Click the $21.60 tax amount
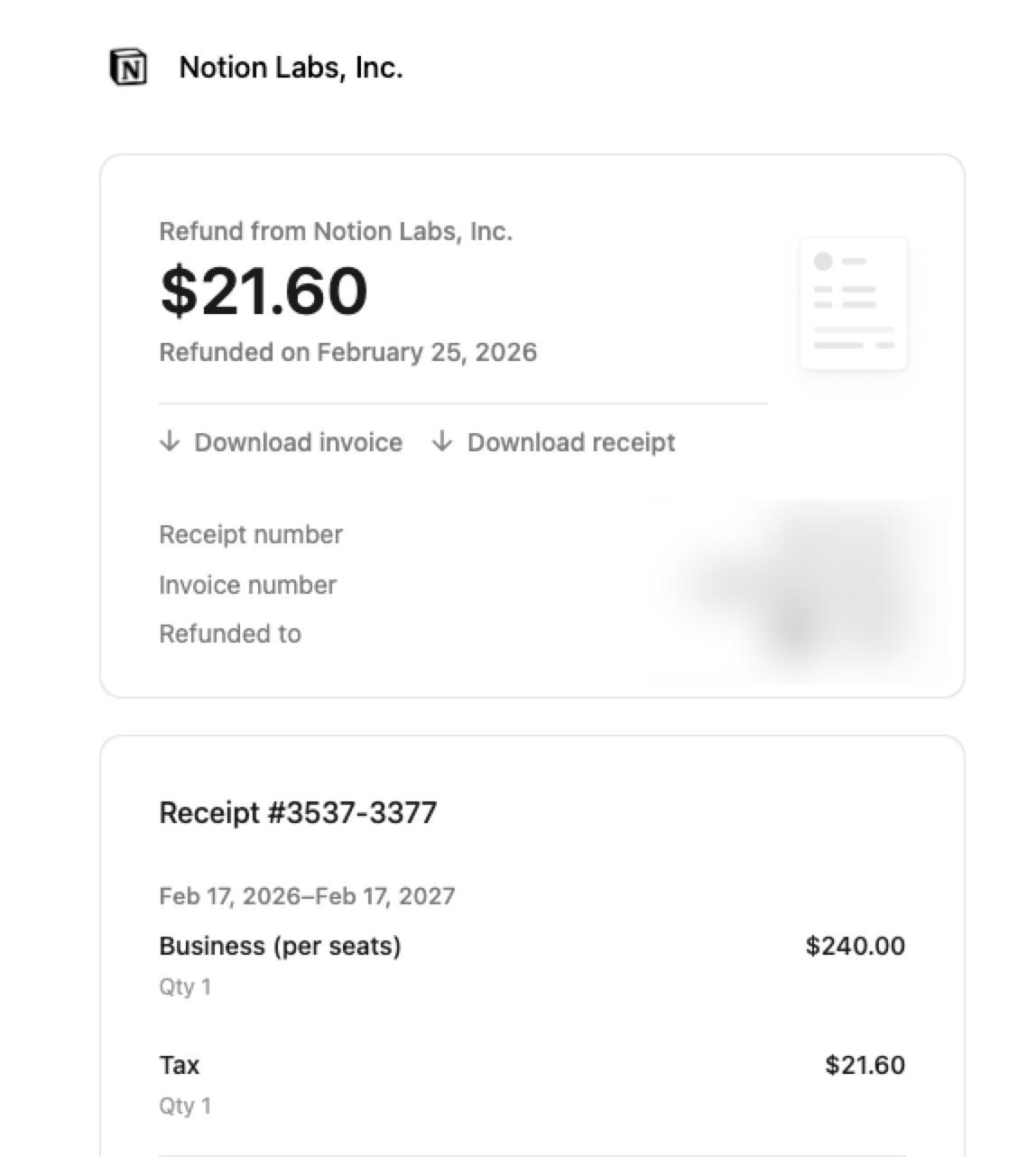The image size is (1036, 1157). point(865,1065)
